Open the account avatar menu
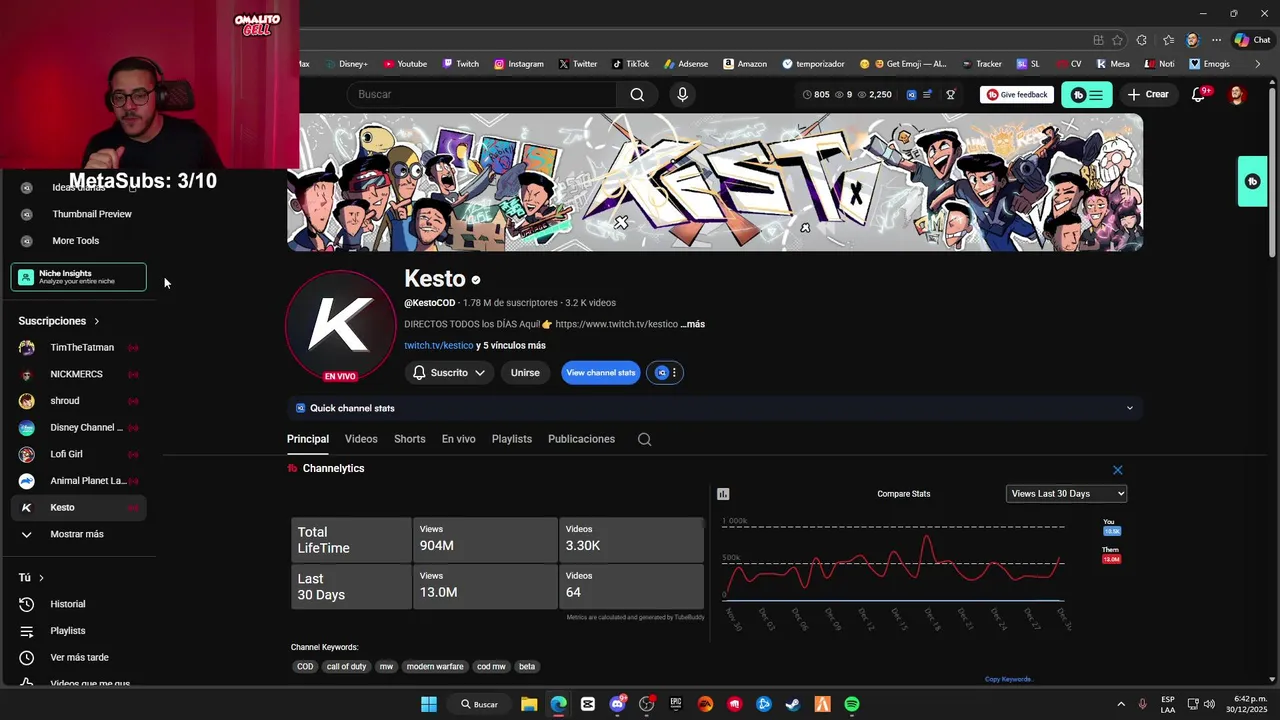 pos(1237,94)
